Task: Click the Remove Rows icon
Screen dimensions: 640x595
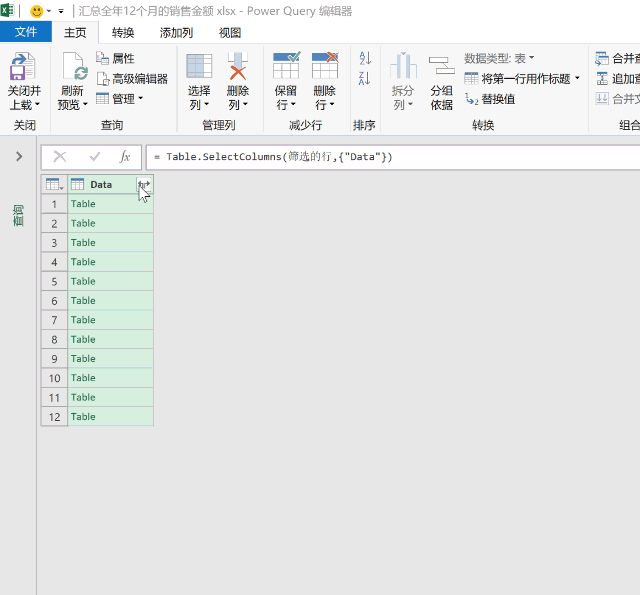Action: [325, 68]
